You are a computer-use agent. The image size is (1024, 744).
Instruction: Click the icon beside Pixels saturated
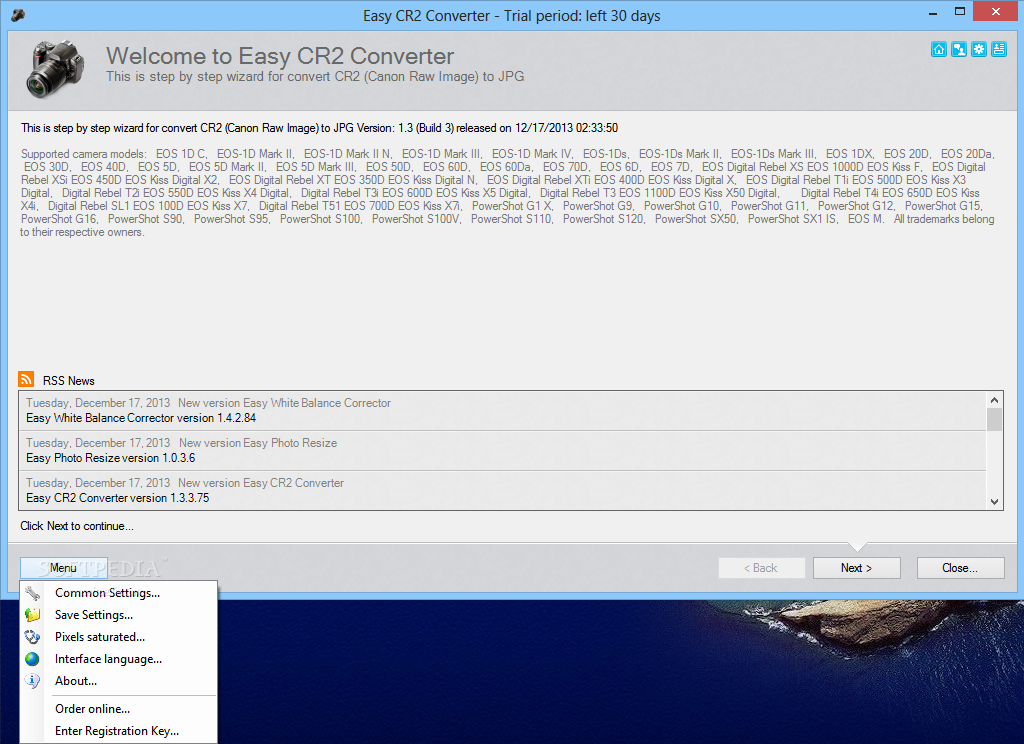tap(32, 637)
